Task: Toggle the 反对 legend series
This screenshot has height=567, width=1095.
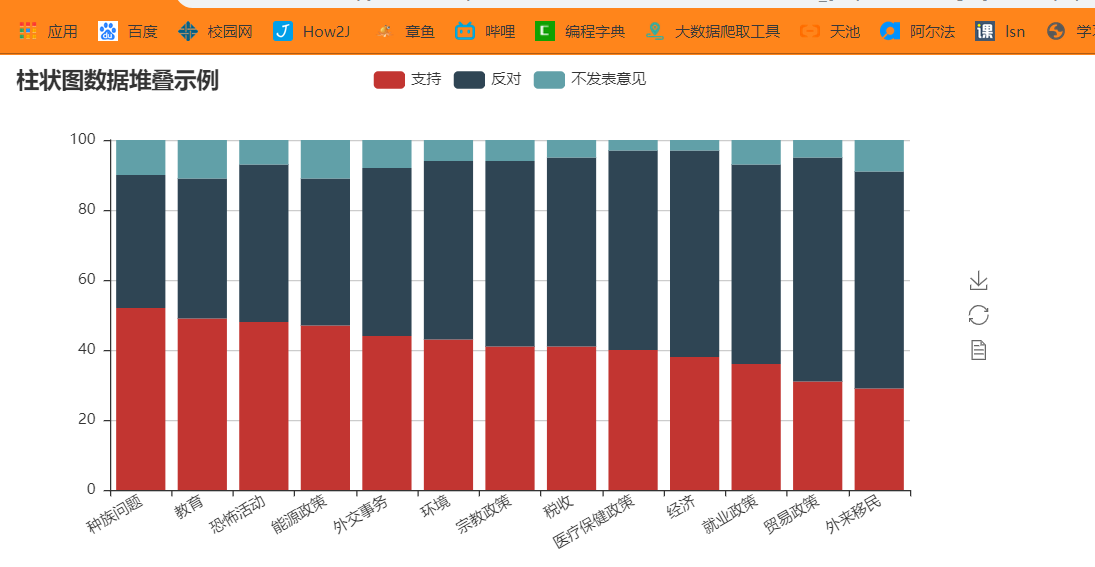Action: 487,80
